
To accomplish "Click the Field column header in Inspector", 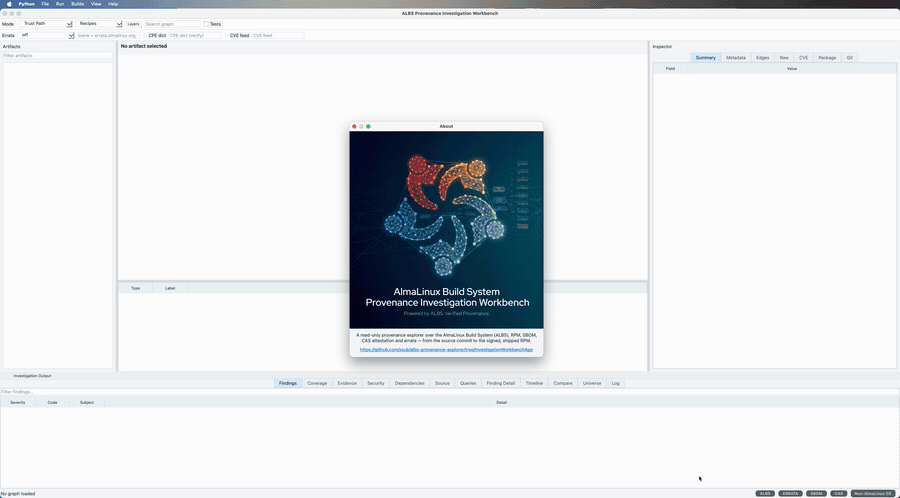I will pyautogui.click(x=670, y=69).
